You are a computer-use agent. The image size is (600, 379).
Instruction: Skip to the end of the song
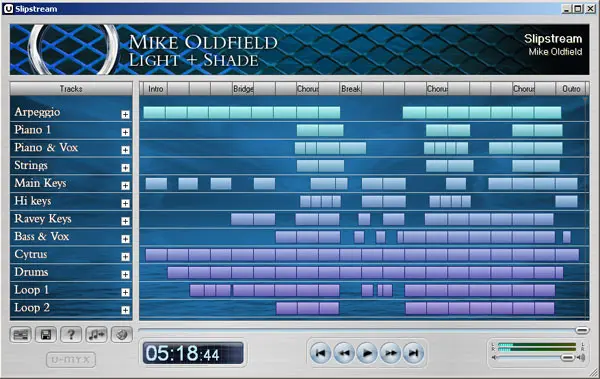[413, 353]
